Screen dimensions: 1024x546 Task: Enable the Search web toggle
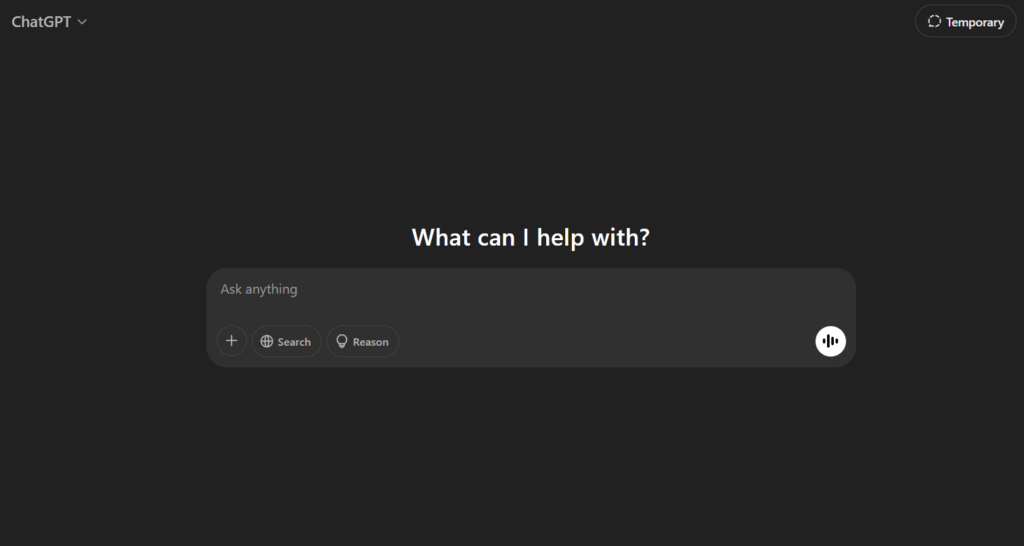click(x=286, y=342)
